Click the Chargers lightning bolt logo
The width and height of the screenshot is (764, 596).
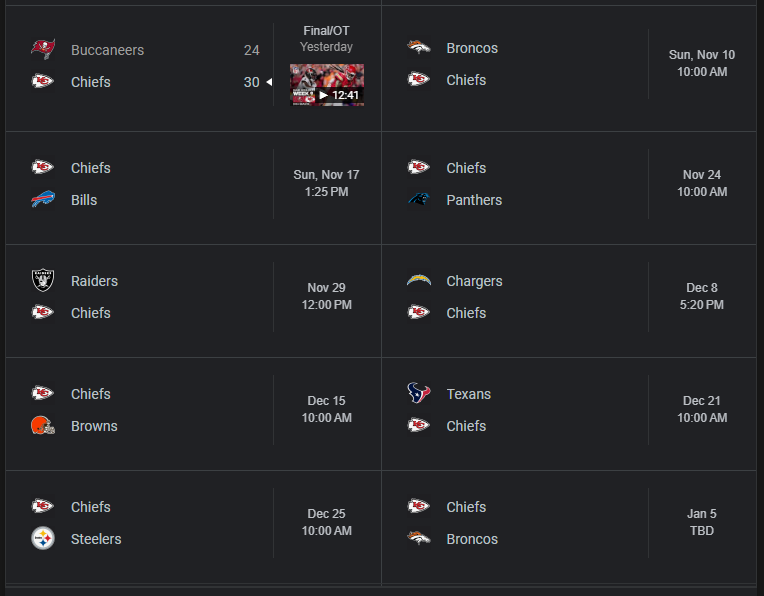[418, 281]
